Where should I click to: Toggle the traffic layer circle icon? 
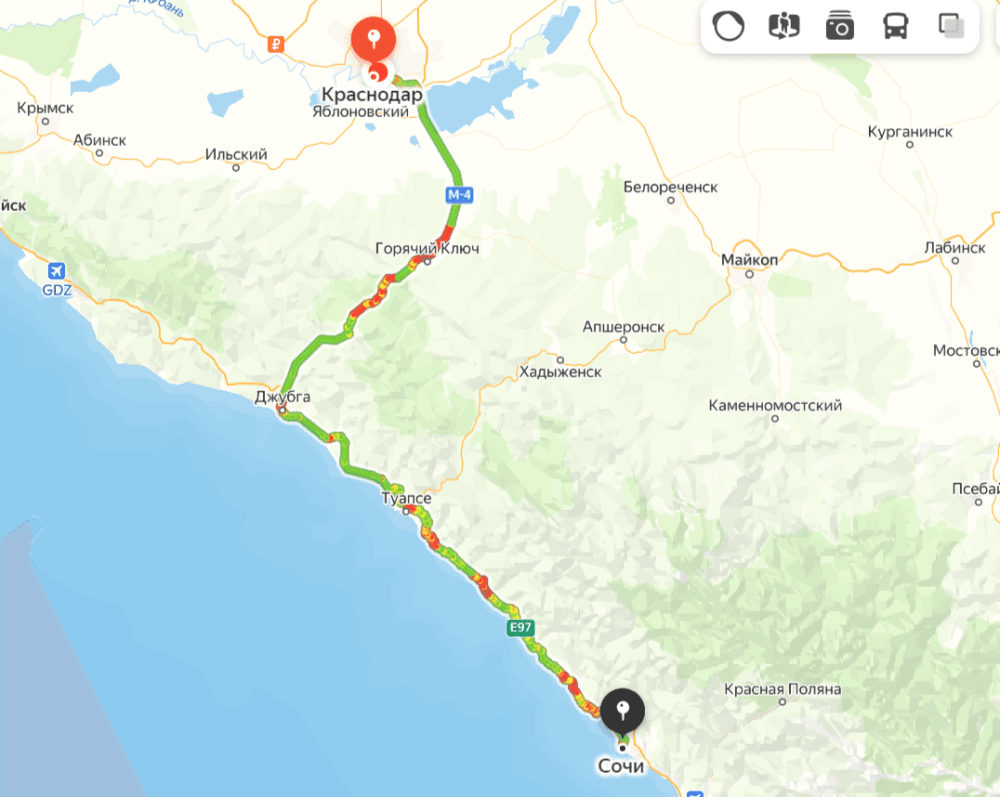tap(728, 26)
